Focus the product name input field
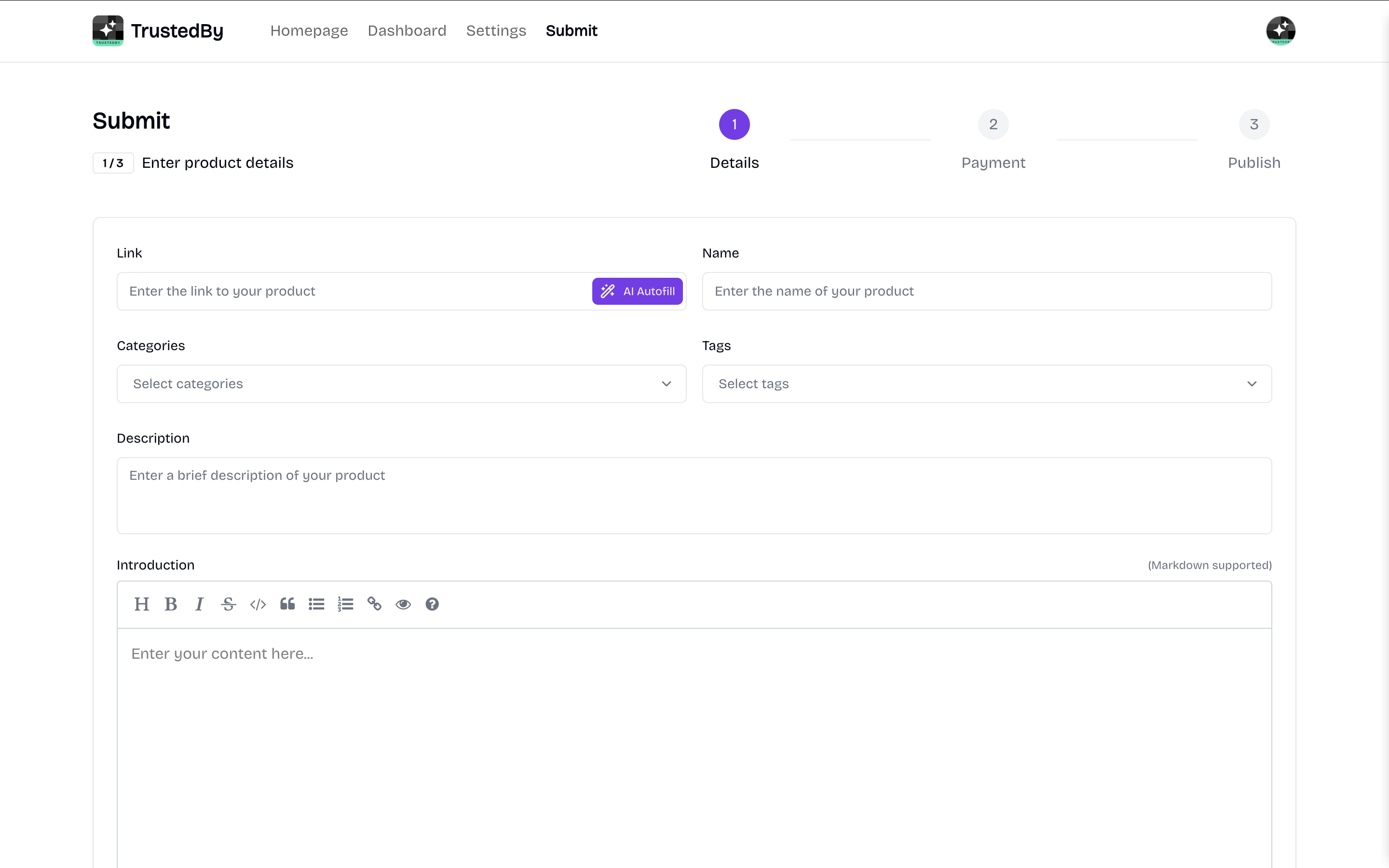Image resolution: width=1389 pixels, height=868 pixels. [x=987, y=291]
